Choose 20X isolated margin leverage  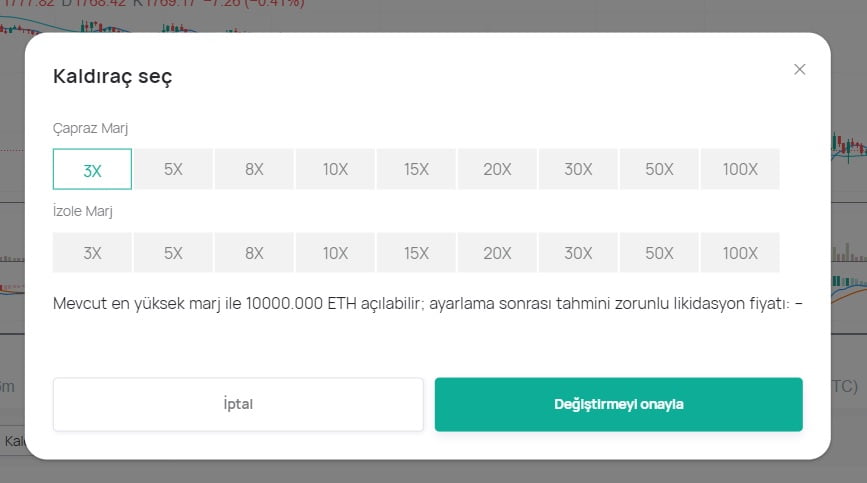(497, 253)
